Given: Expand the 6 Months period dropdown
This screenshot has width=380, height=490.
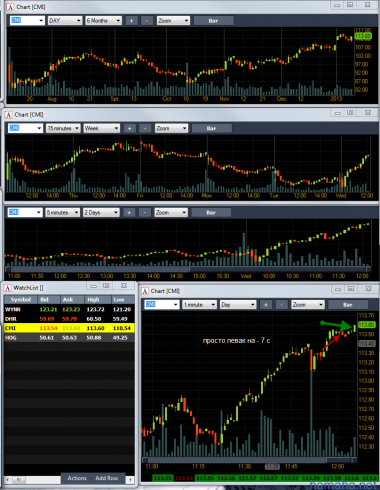Looking at the screenshot, I should 103,21.
